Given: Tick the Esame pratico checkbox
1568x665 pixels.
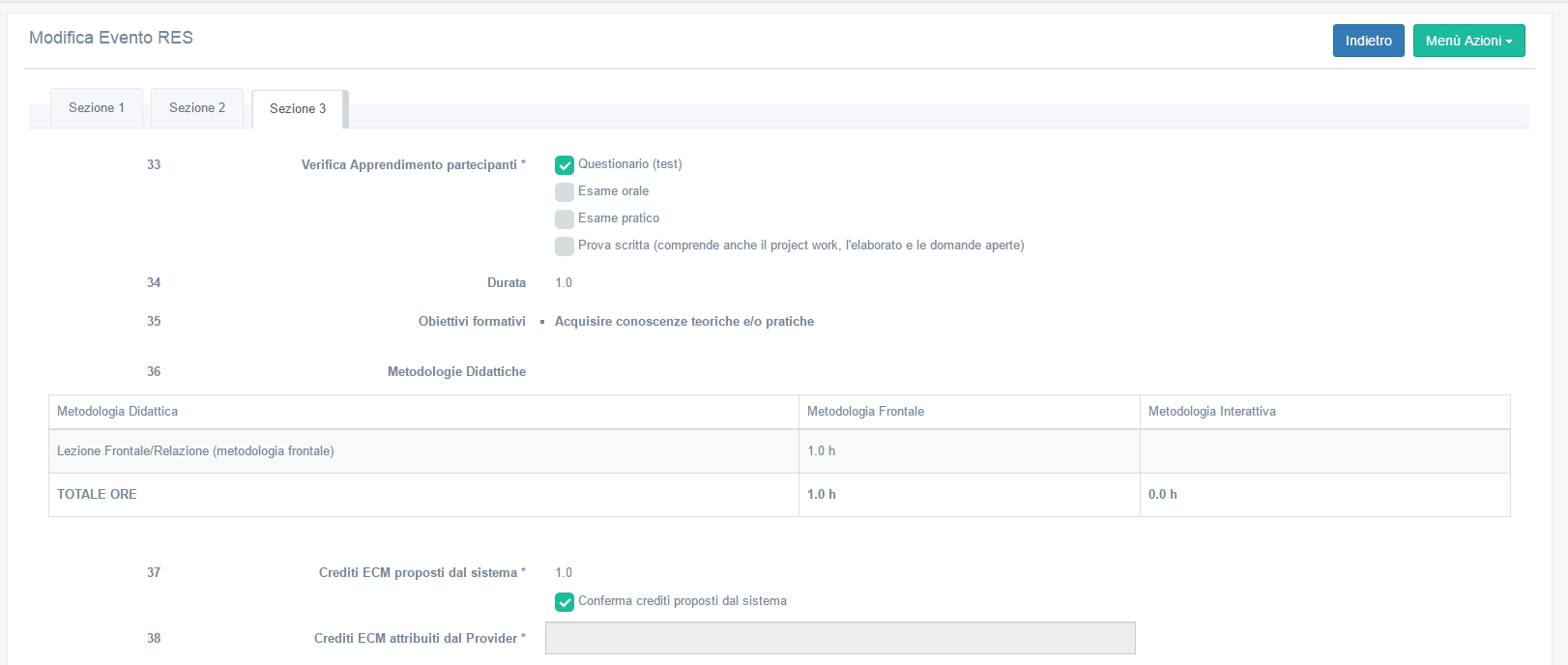Looking at the screenshot, I should tap(565, 219).
